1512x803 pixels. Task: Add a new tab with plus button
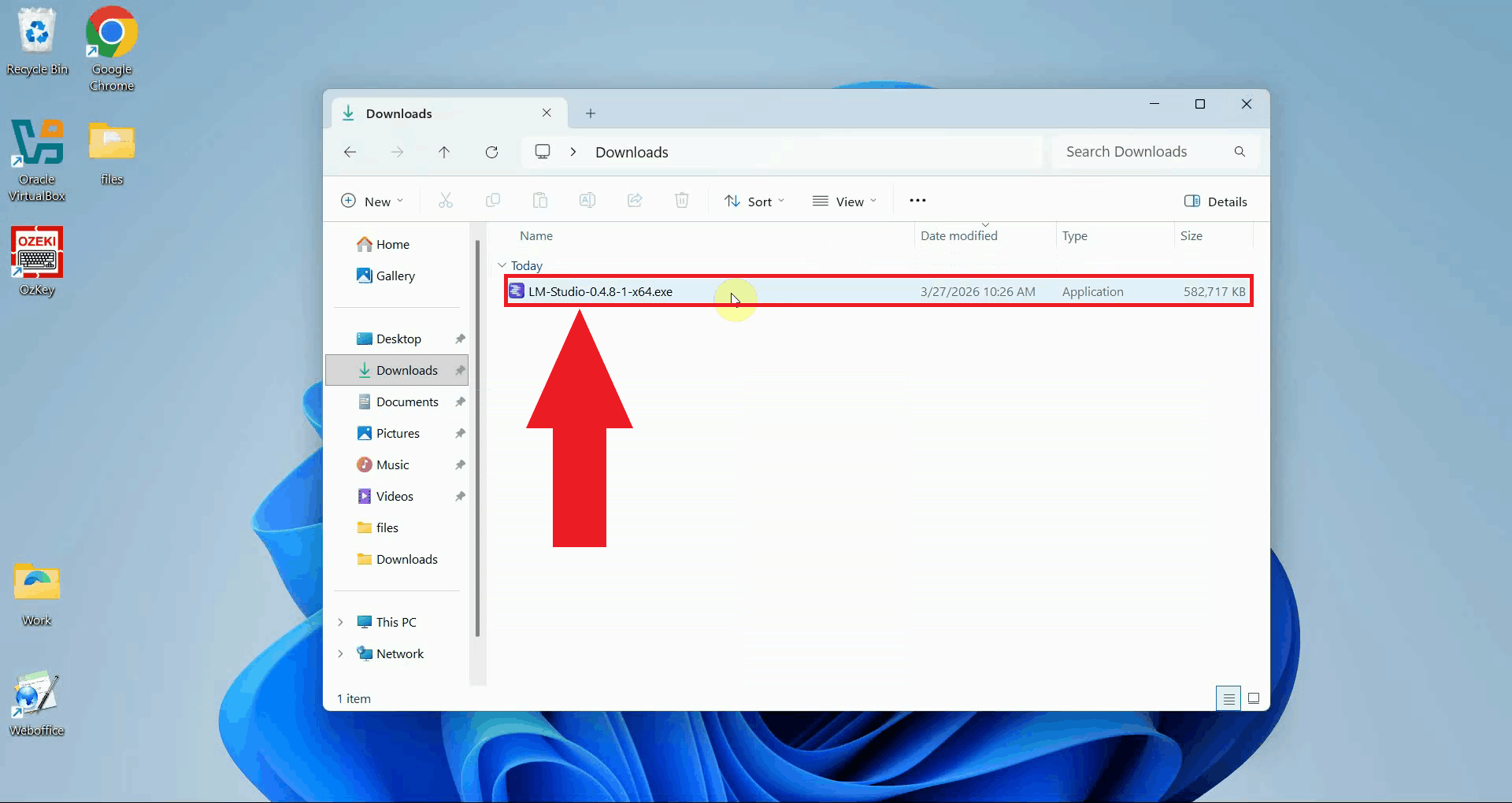click(591, 113)
